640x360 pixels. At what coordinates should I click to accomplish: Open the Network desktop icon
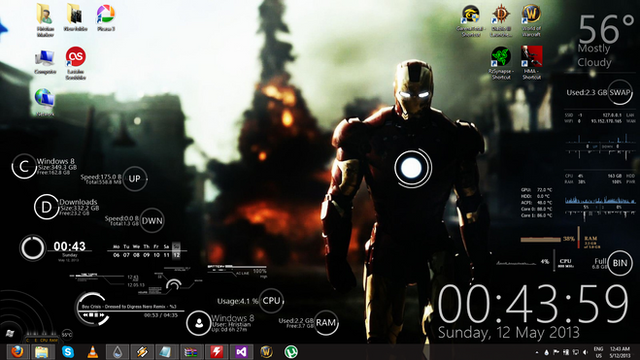pyautogui.click(x=45, y=102)
